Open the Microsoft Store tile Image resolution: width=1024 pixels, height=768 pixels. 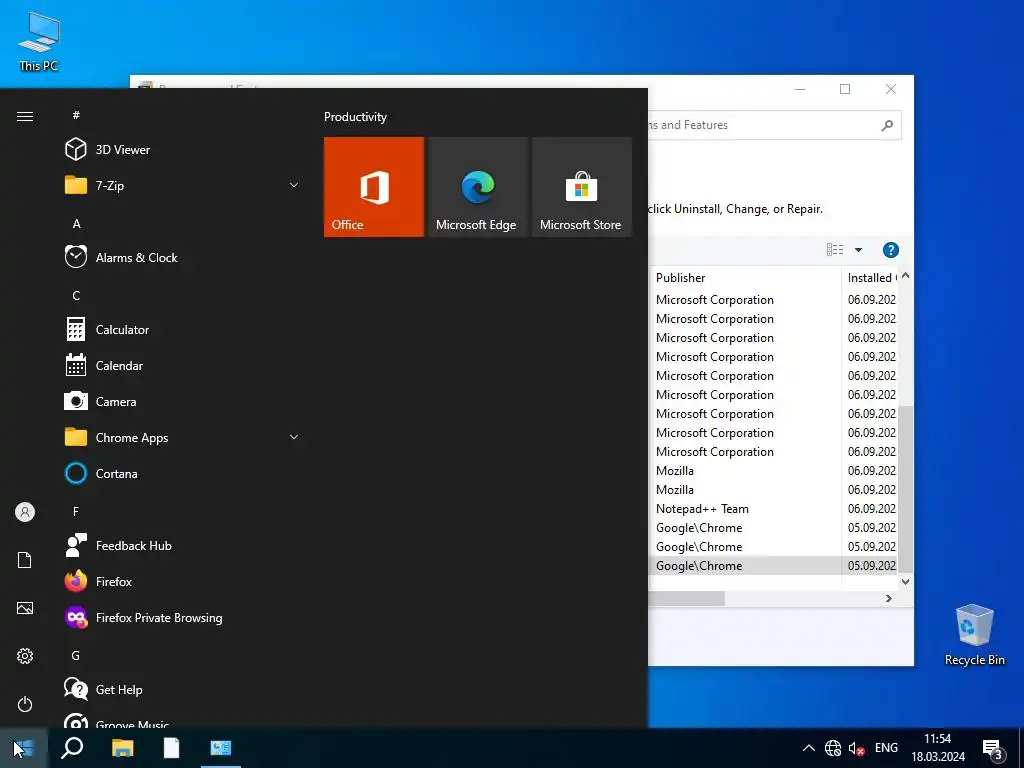click(x=582, y=187)
